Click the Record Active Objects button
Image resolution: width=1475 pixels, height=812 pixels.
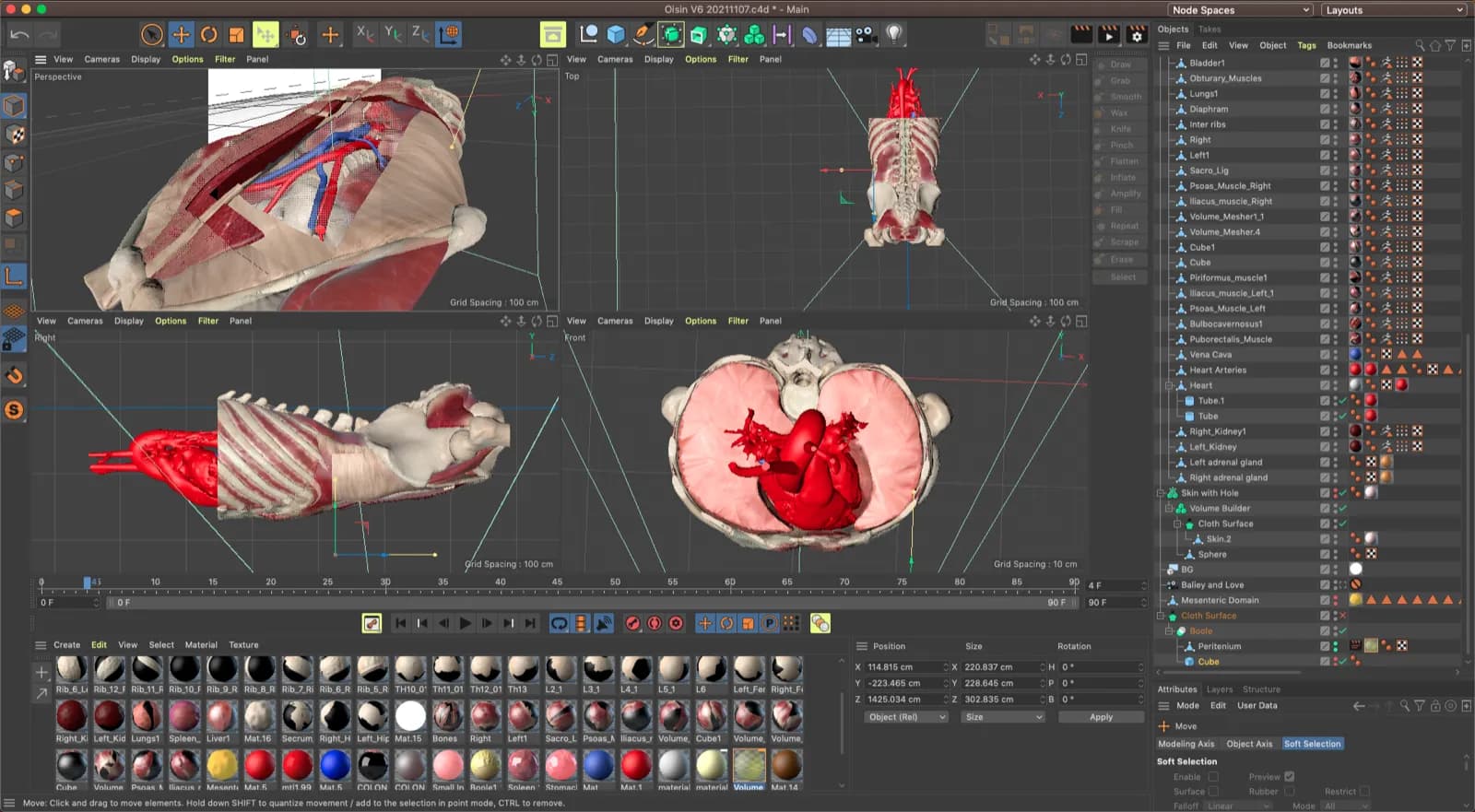pyautogui.click(x=632, y=624)
